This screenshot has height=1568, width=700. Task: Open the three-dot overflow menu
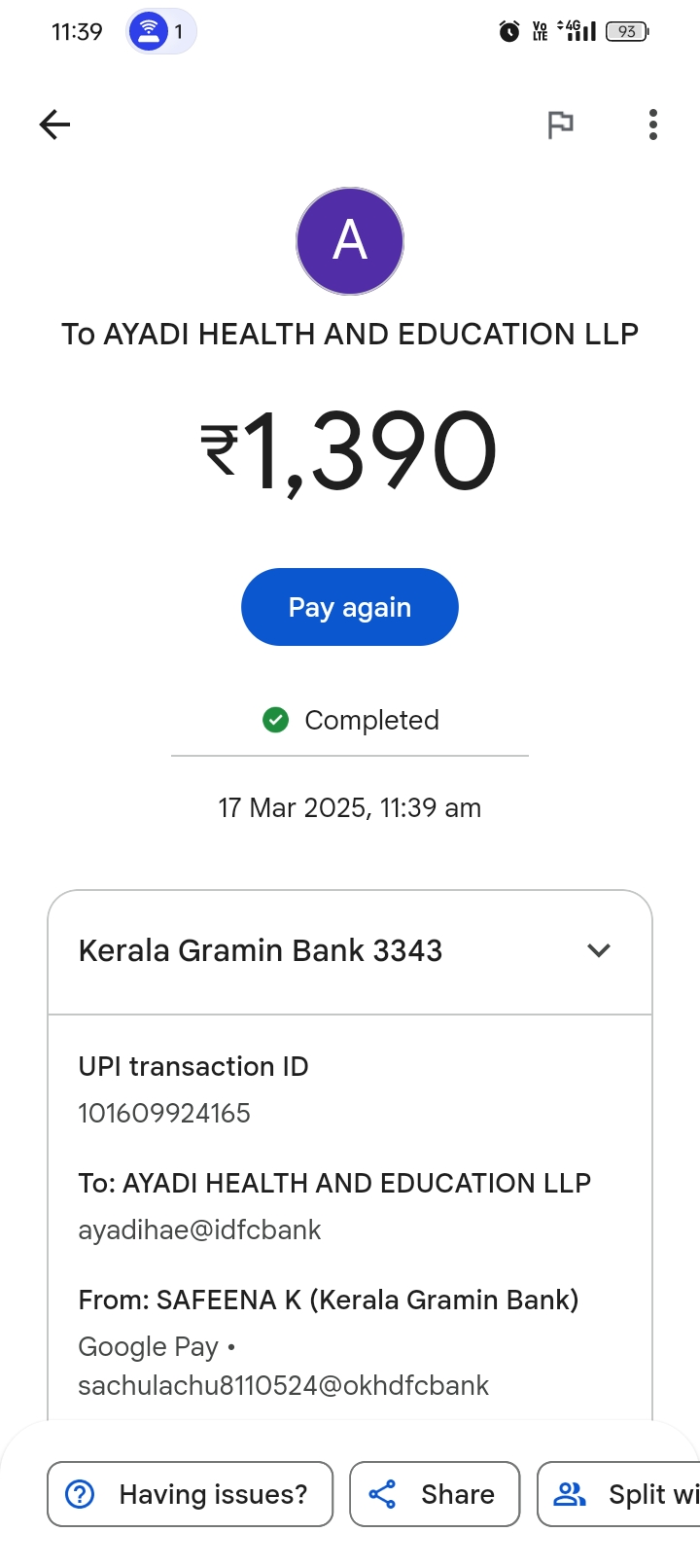(x=653, y=125)
